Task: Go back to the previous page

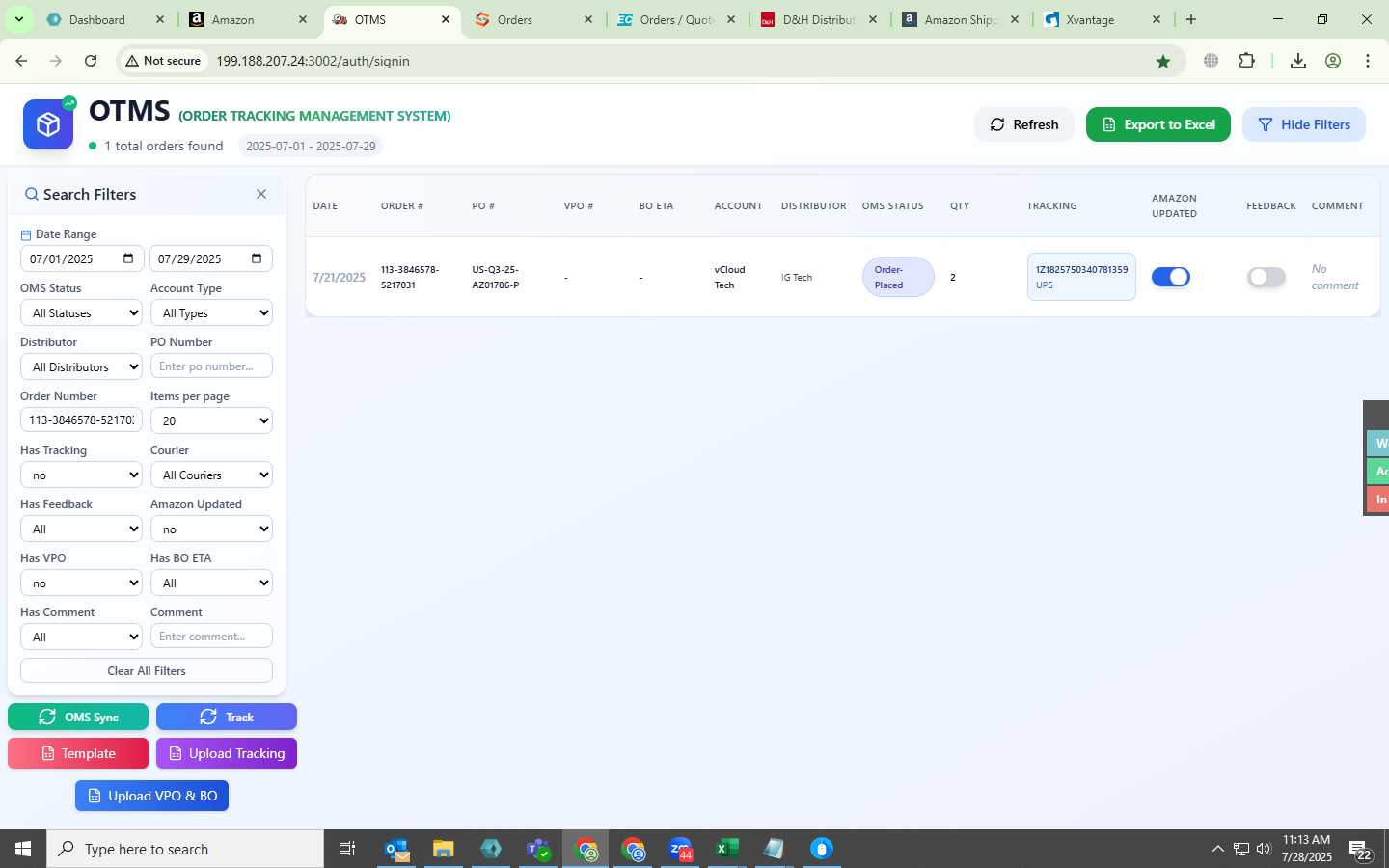Action: pyautogui.click(x=21, y=61)
